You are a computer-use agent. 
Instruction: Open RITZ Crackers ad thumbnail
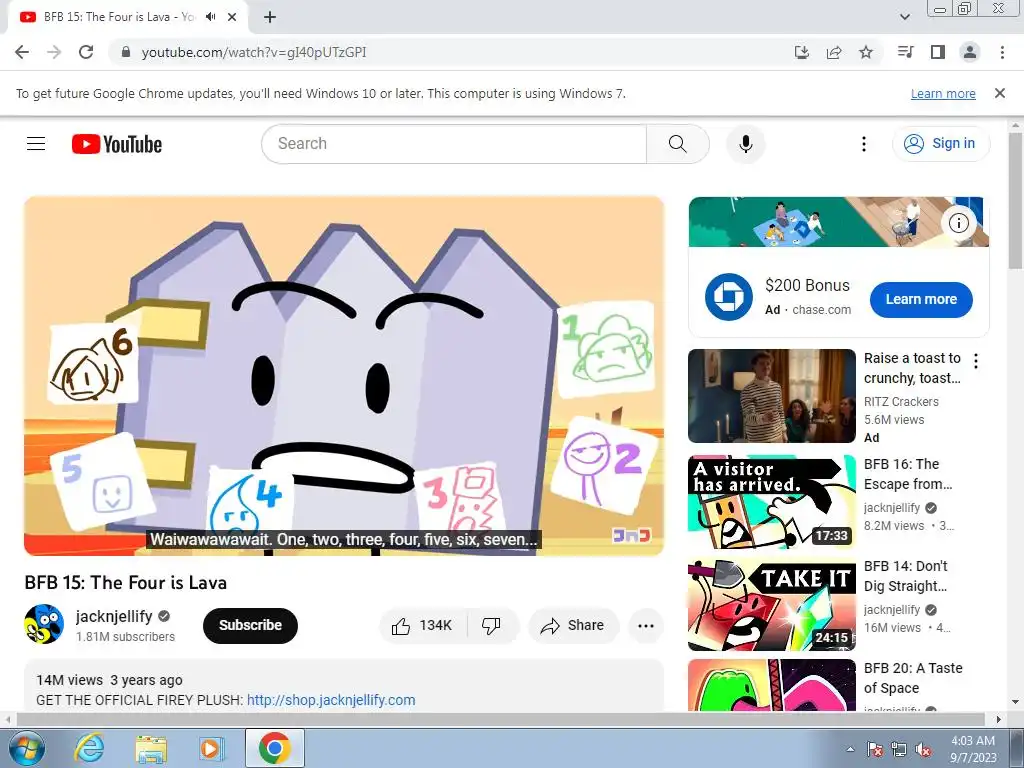771,396
